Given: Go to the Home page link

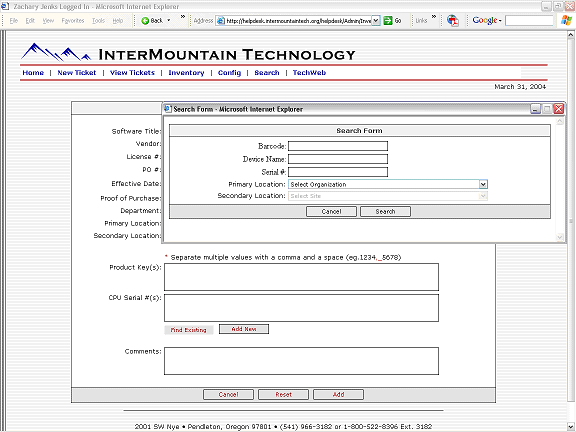Looking at the screenshot, I should pos(33,73).
